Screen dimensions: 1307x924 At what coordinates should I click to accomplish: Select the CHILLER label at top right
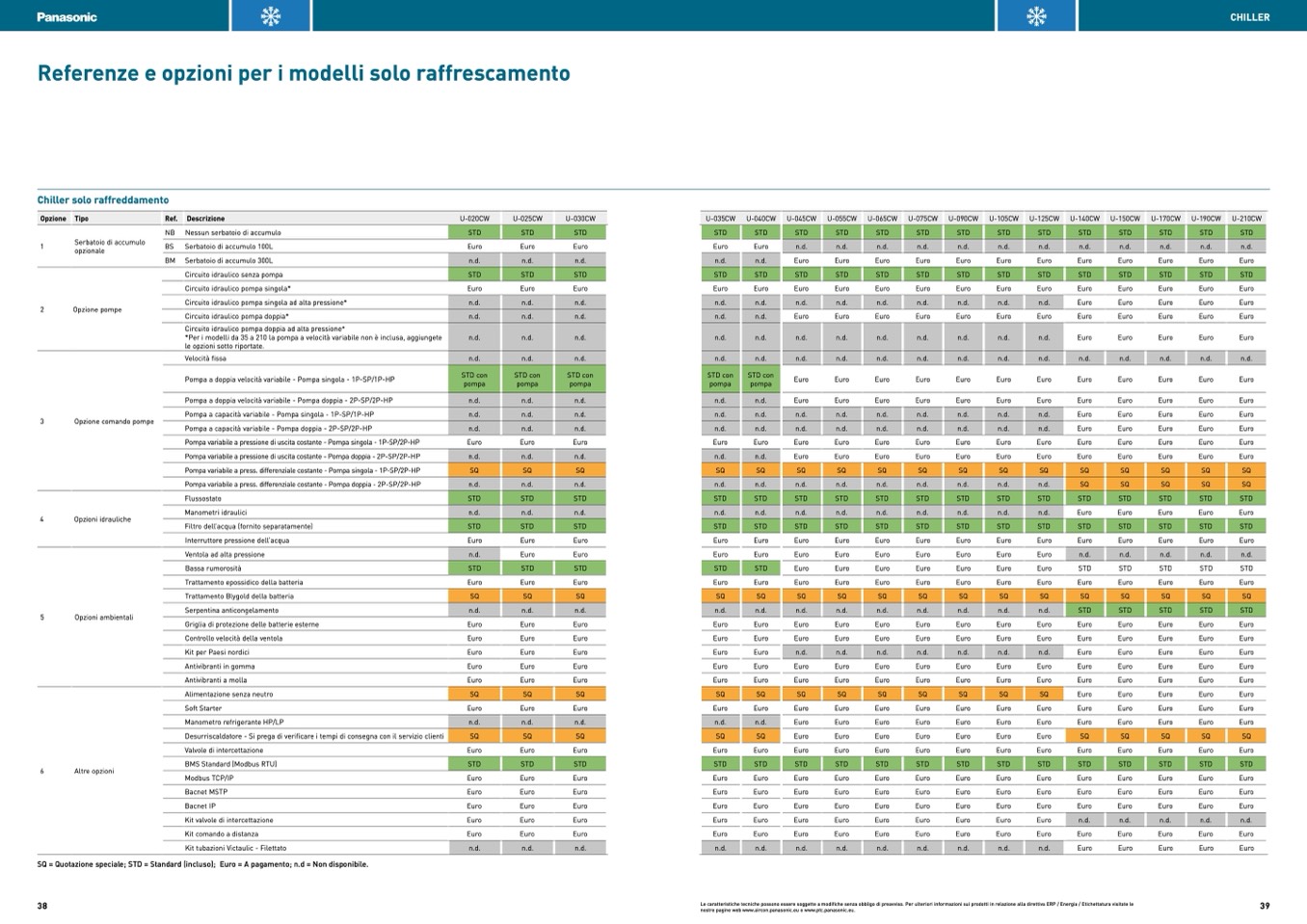(1249, 17)
